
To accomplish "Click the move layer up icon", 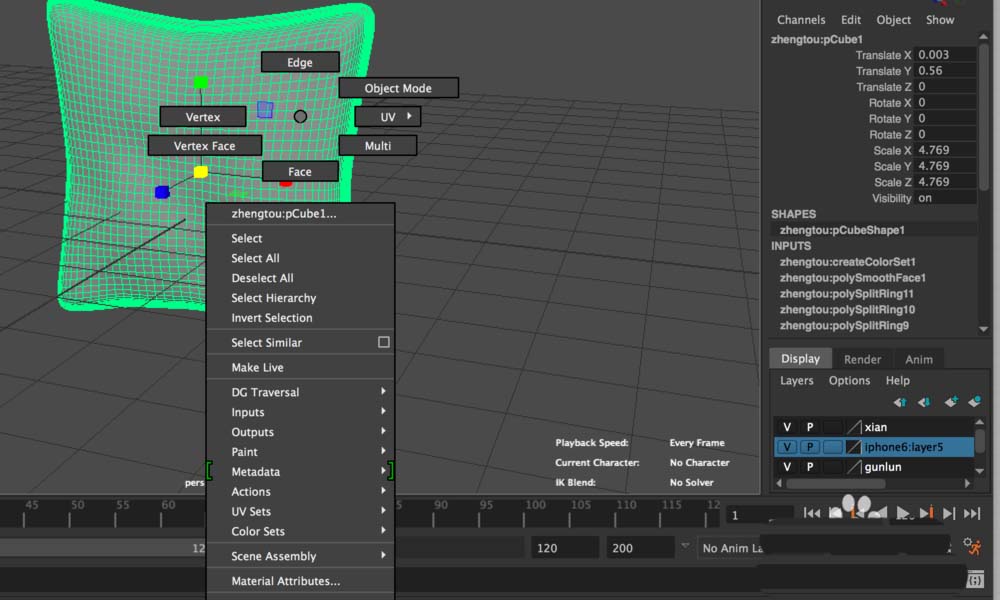I will [900, 402].
